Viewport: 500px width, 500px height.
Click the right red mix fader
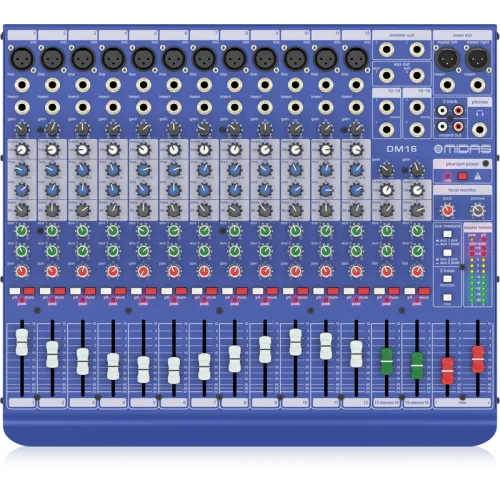coord(478,359)
